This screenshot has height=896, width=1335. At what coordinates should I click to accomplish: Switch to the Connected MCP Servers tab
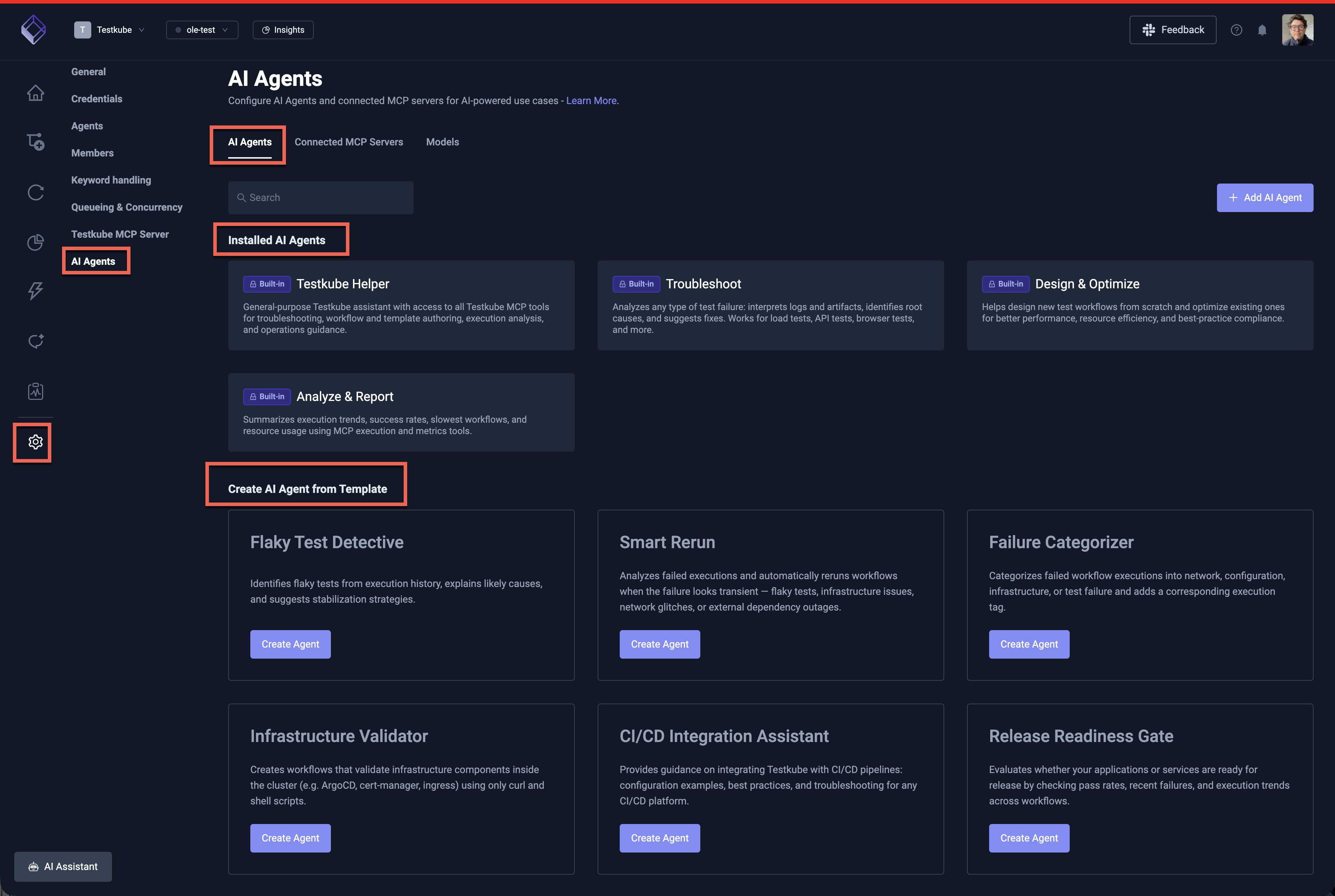(349, 142)
